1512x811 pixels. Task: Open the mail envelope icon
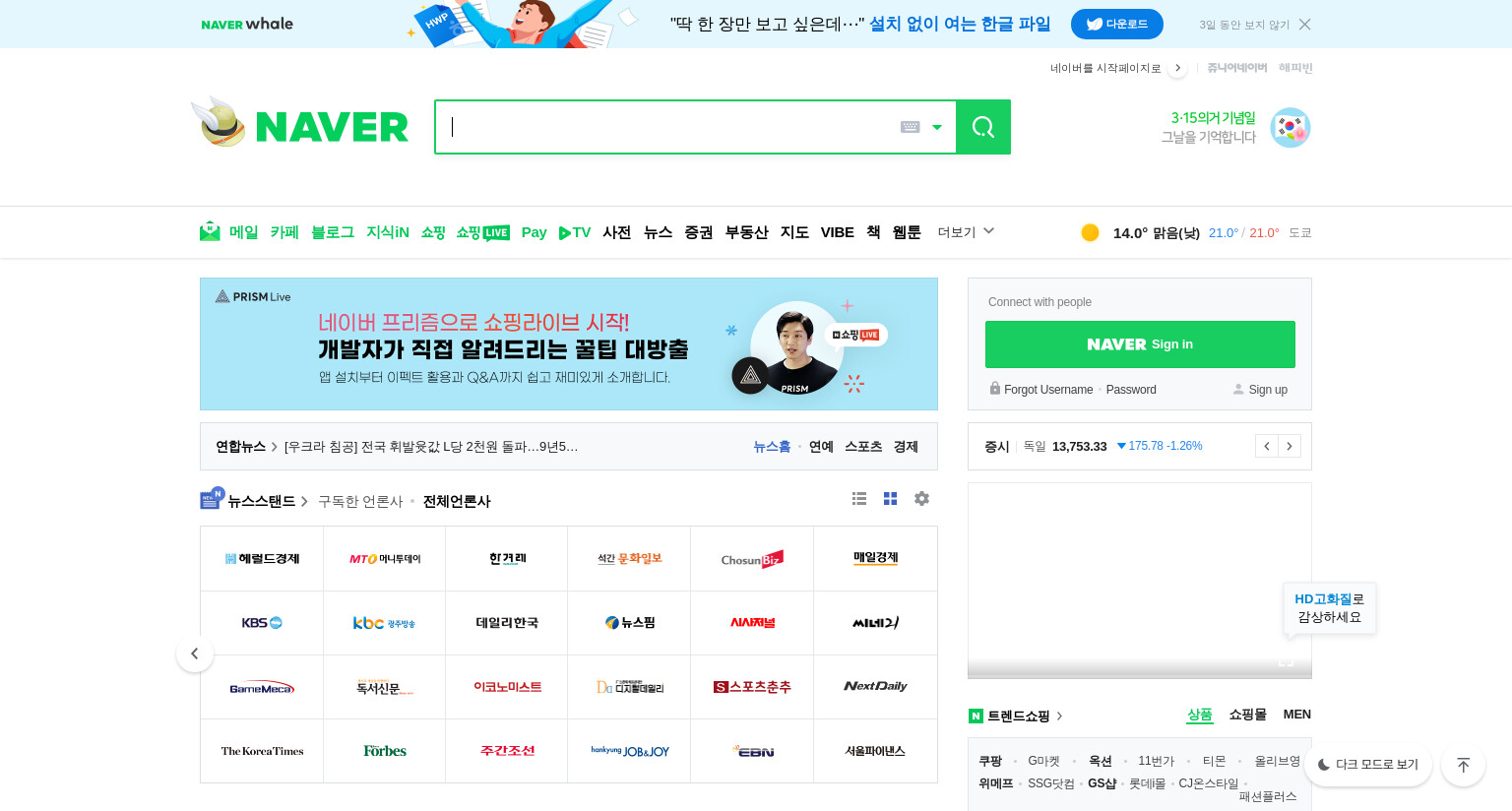210,231
